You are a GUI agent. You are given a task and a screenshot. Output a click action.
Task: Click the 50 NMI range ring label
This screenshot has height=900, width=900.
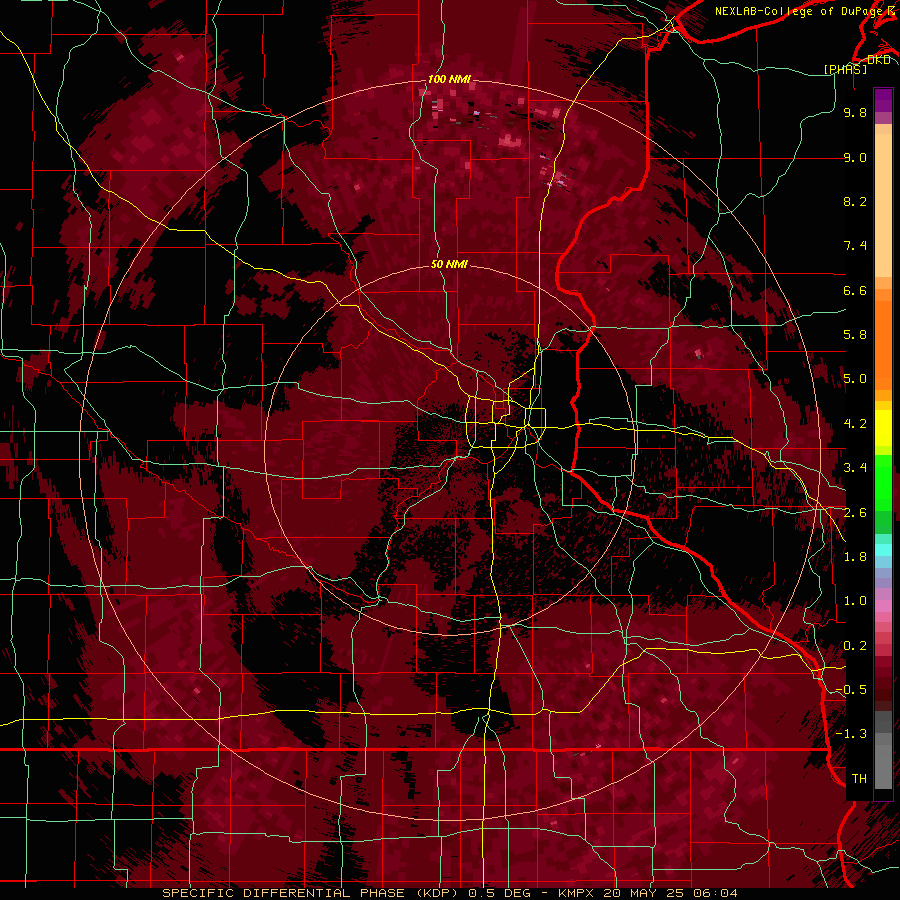click(x=449, y=264)
